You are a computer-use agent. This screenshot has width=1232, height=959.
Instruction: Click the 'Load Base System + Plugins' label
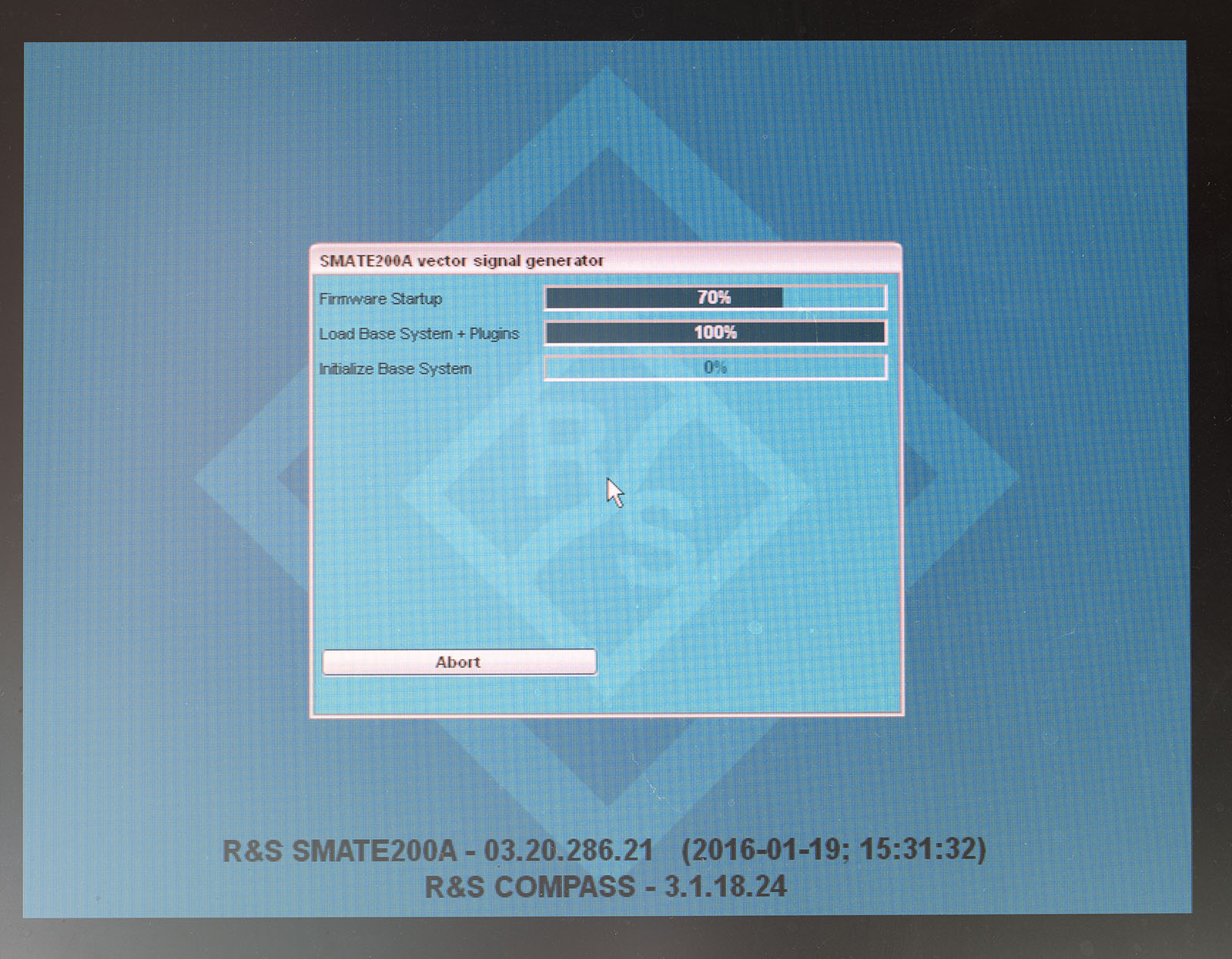coord(419,333)
